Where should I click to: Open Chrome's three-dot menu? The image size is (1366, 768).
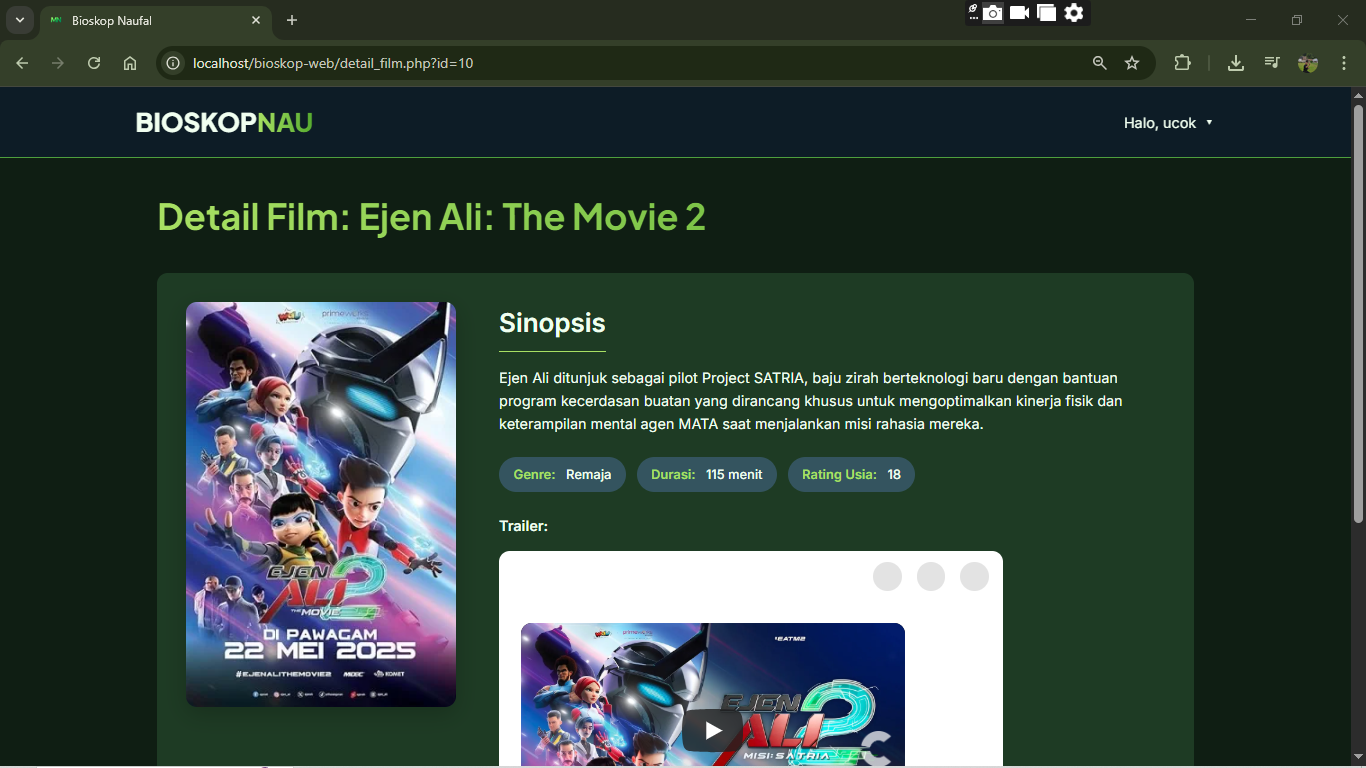[x=1344, y=63]
